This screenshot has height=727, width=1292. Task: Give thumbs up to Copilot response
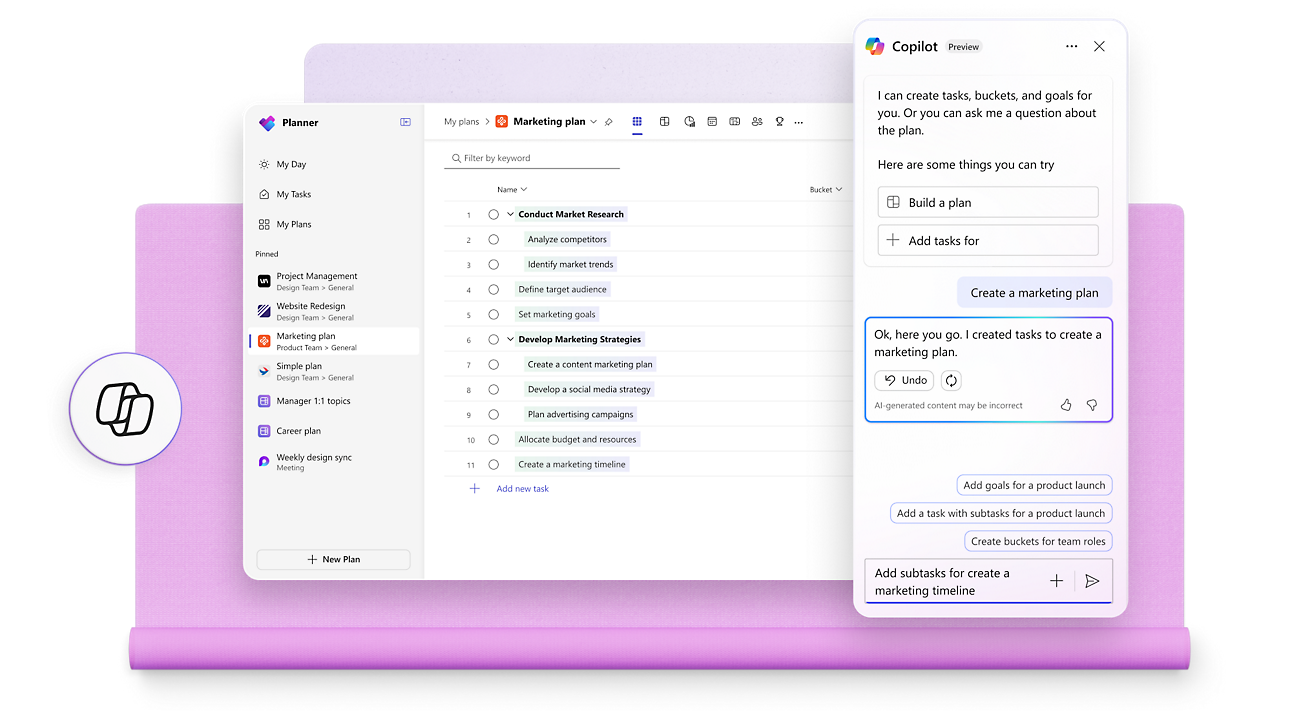click(x=1066, y=405)
